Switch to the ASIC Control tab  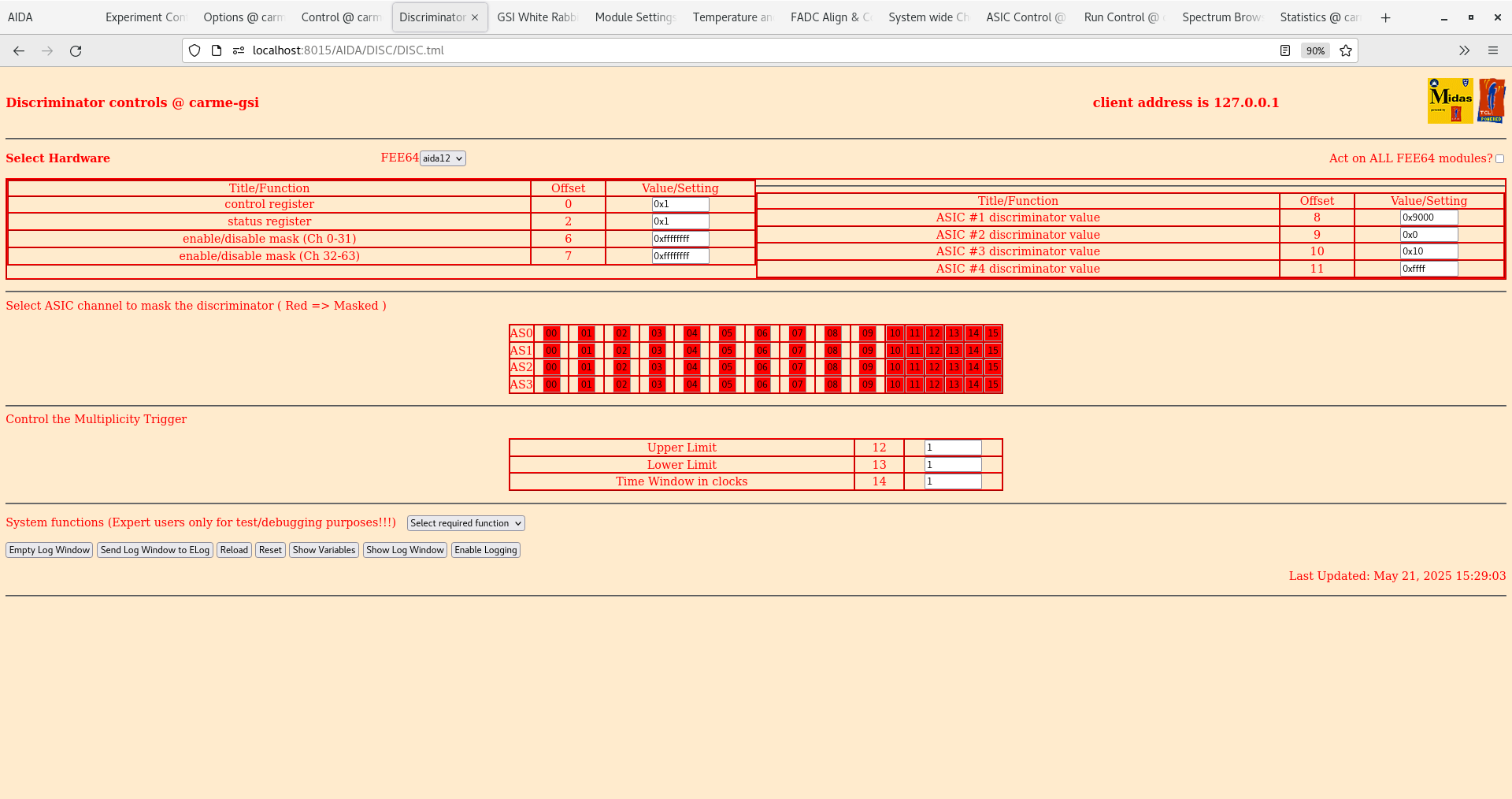[1025, 17]
